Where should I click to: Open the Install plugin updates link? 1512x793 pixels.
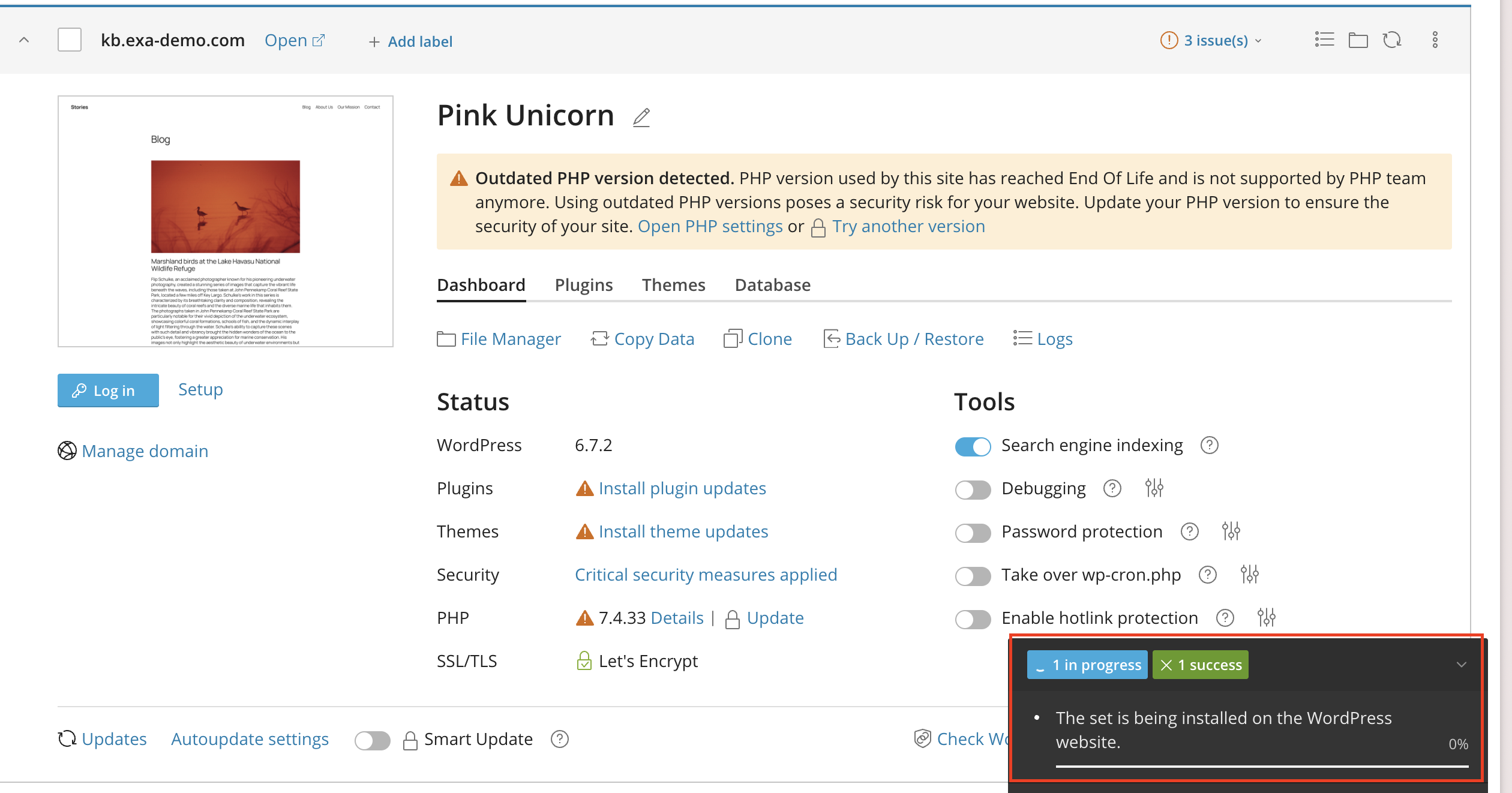click(682, 488)
